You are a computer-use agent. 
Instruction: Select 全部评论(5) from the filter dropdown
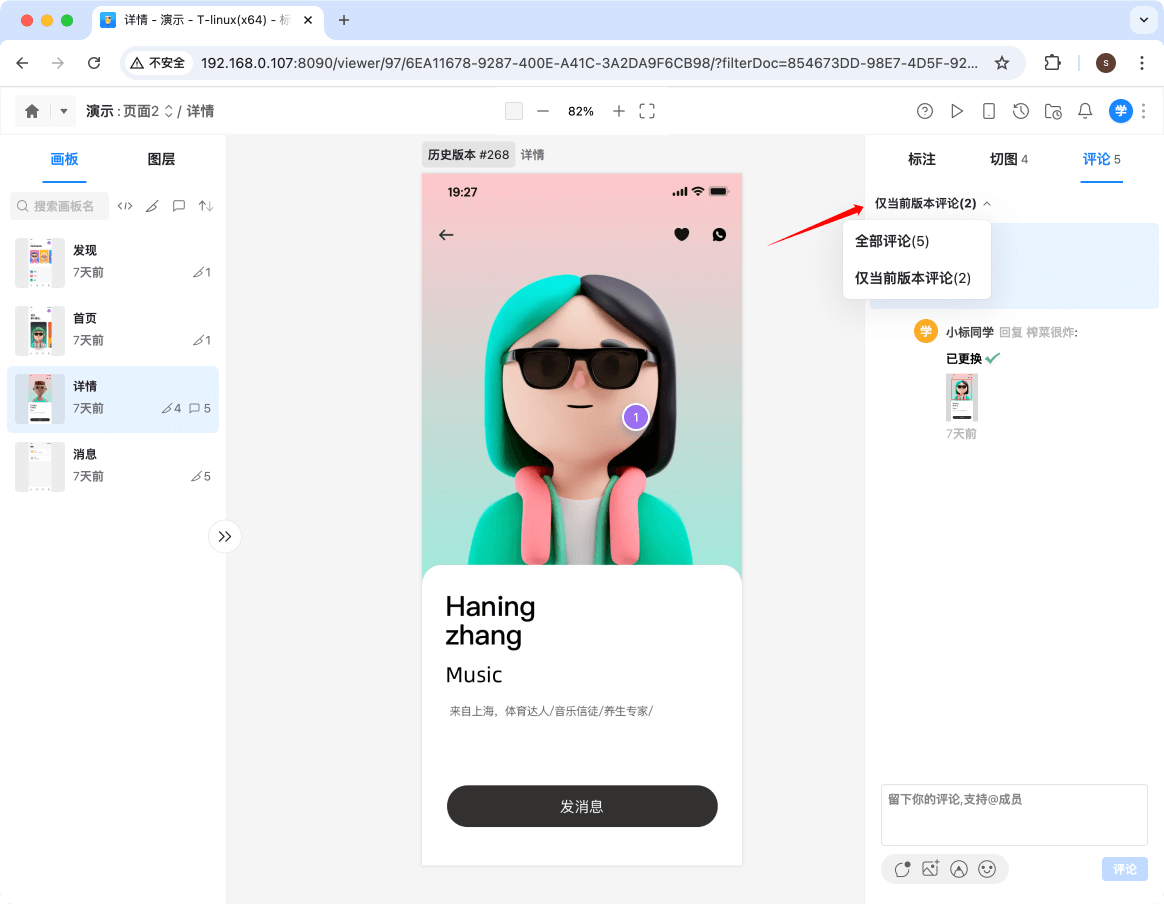coord(890,241)
